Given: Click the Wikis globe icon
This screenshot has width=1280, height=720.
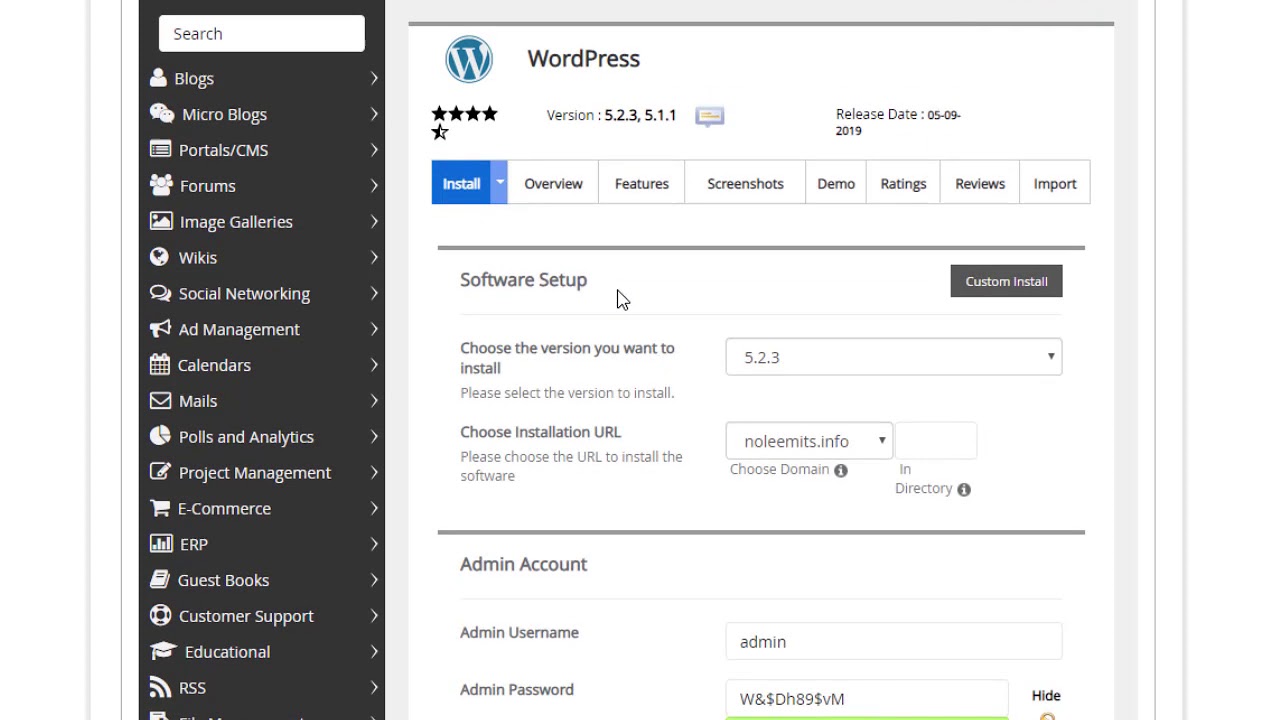Looking at the screenshot, I should 159,257.
